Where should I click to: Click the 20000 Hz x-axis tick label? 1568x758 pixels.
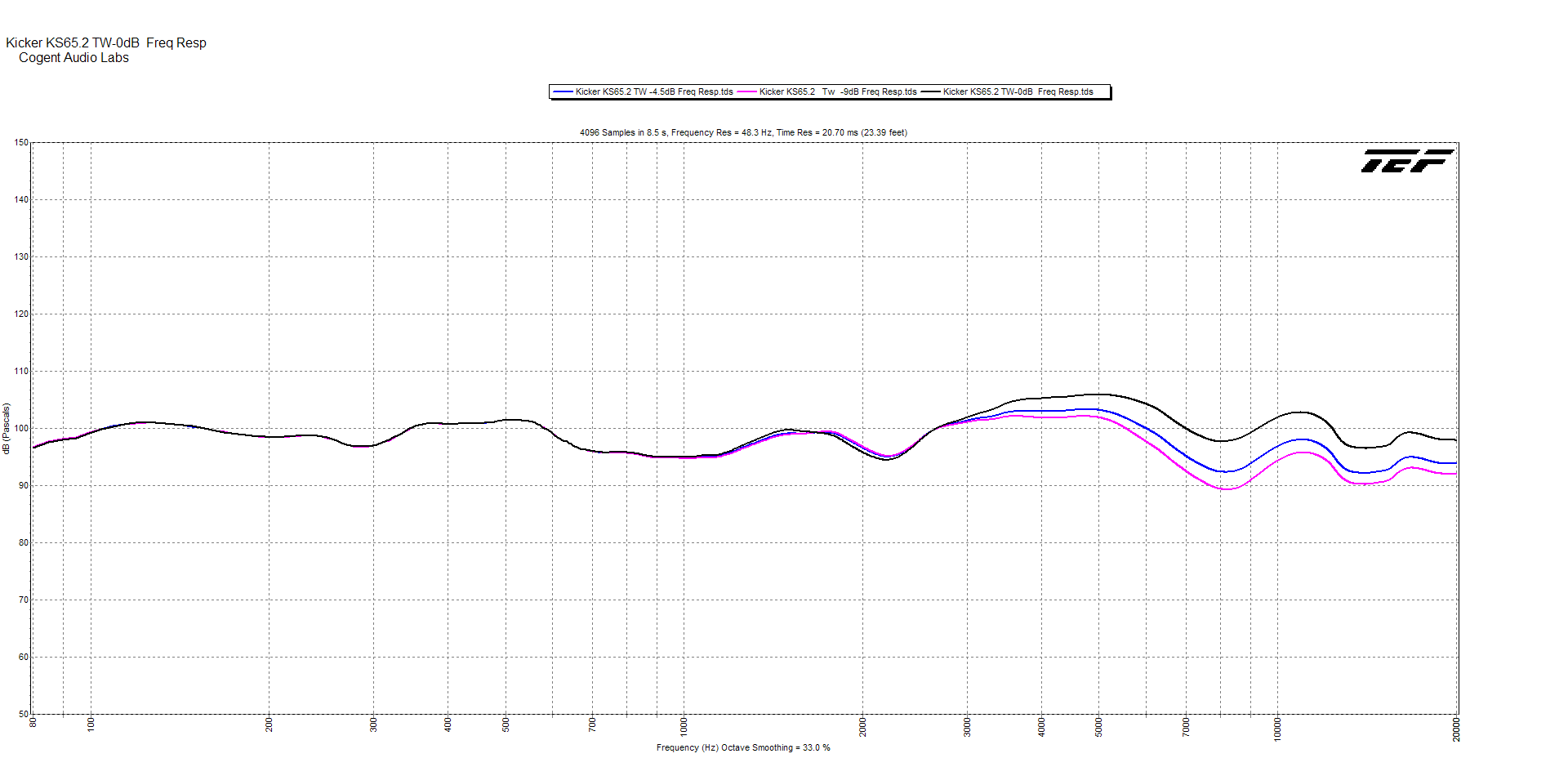click(x=1456, y=729)
